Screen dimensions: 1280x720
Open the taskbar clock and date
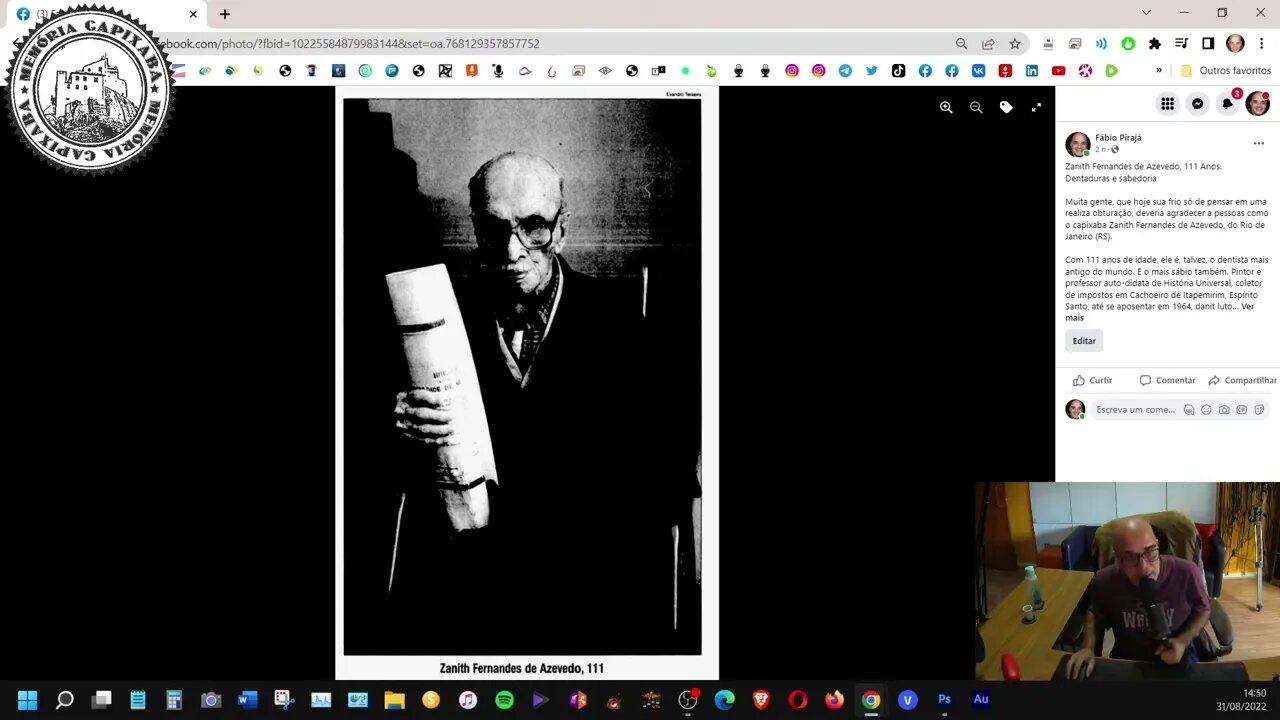pos(1241,700)
